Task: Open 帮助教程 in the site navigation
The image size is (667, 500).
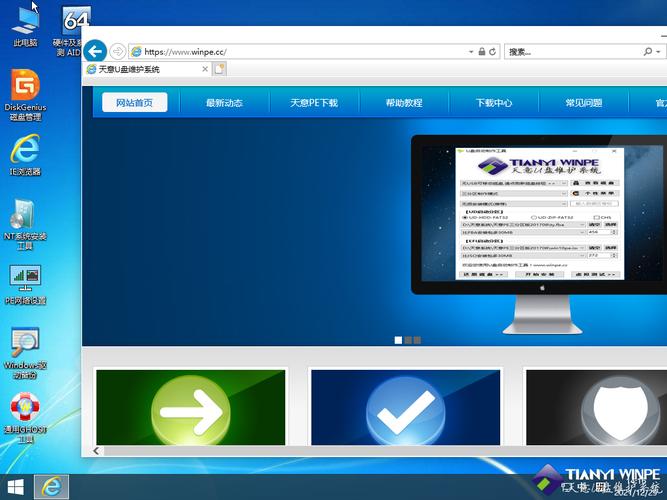Action: pos(404,103)
